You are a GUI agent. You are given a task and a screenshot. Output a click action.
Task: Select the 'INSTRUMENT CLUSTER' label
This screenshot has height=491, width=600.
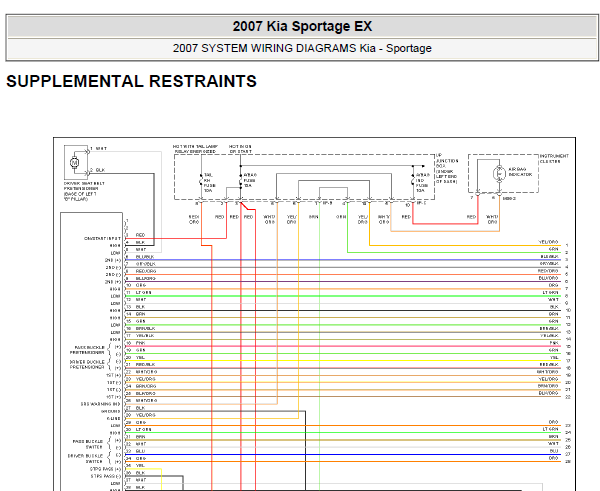point(554,158)
